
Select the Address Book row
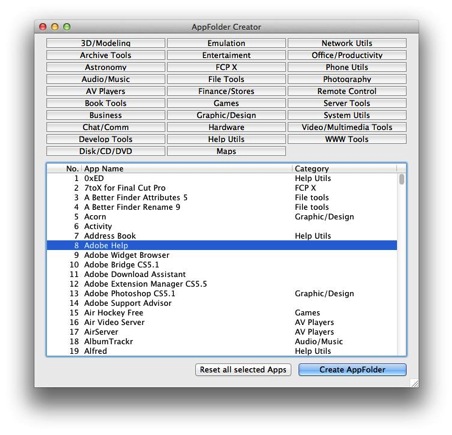pyautogui.click(x=222, y=236)
